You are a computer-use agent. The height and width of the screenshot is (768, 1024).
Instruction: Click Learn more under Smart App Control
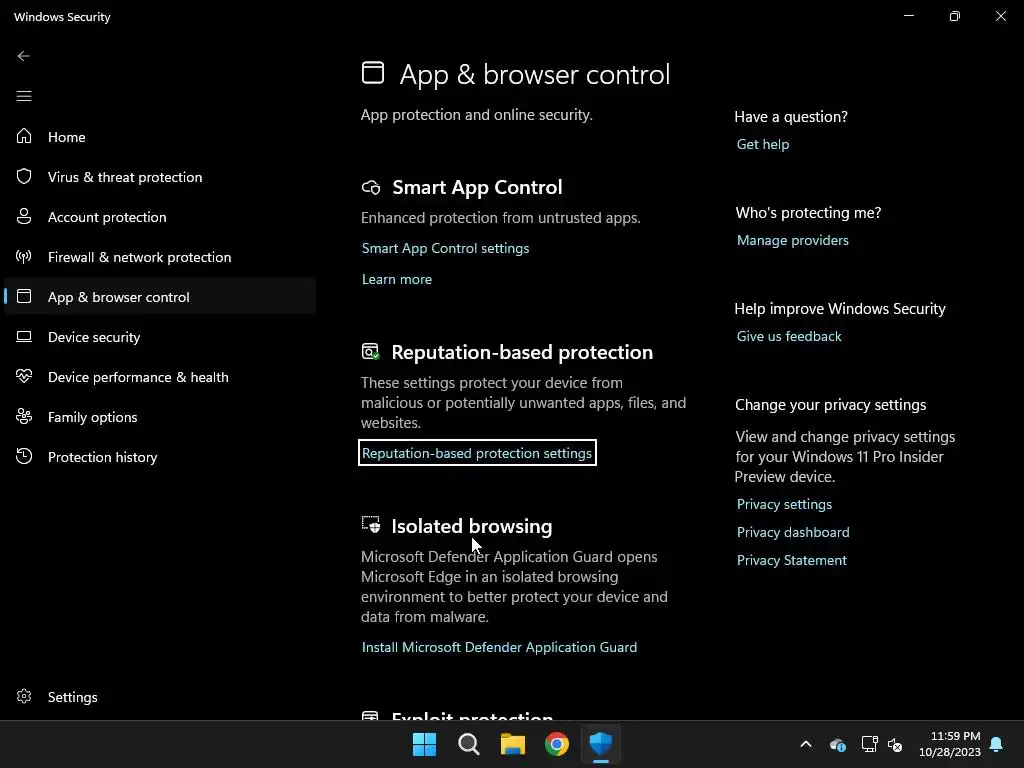tap(396, 279)
